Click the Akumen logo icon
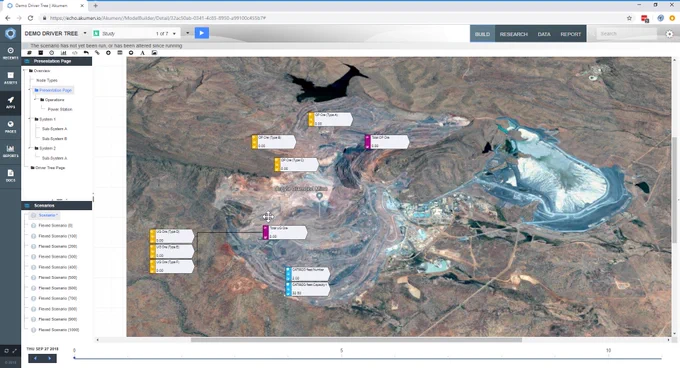Screen dimensions: 680x368 point(10,33)
